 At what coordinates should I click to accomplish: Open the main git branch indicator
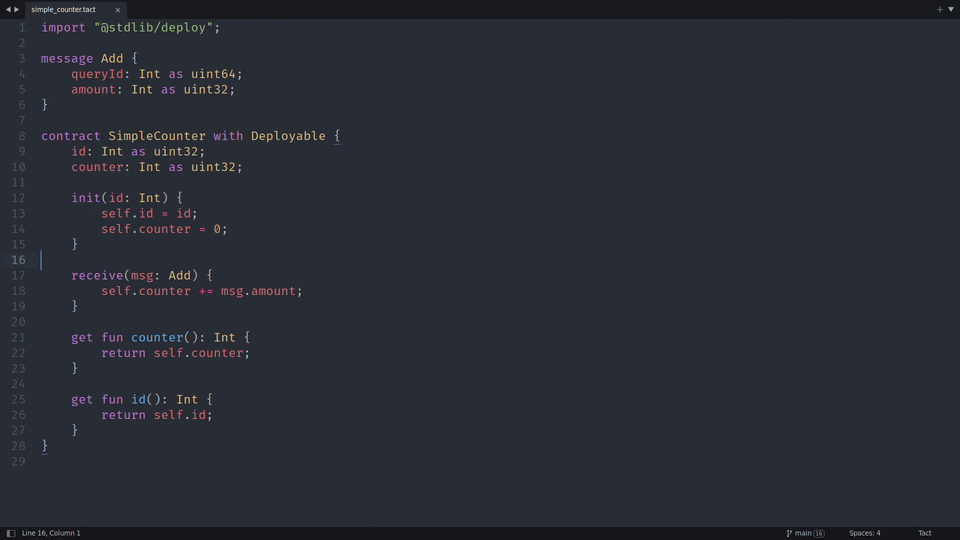tap(798, 533)
